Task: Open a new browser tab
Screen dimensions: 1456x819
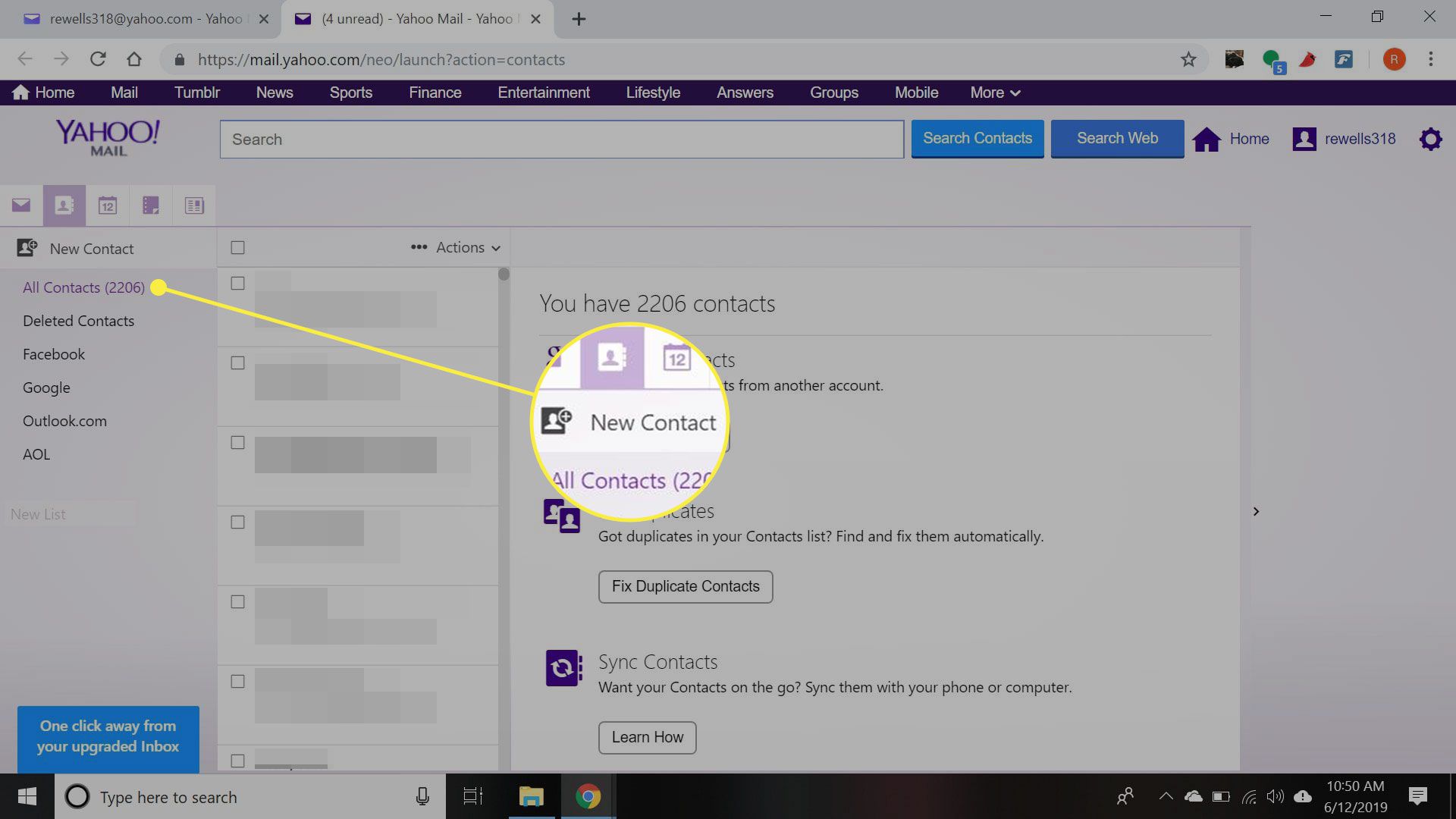Action: click(x=579, y=19)
